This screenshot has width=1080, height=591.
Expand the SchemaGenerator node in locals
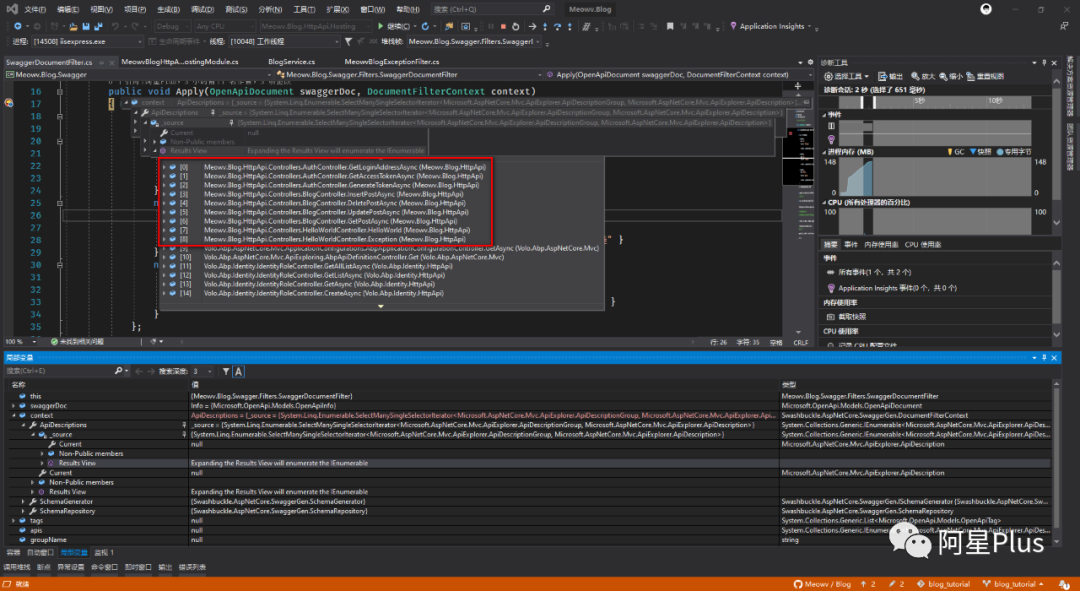23,501
